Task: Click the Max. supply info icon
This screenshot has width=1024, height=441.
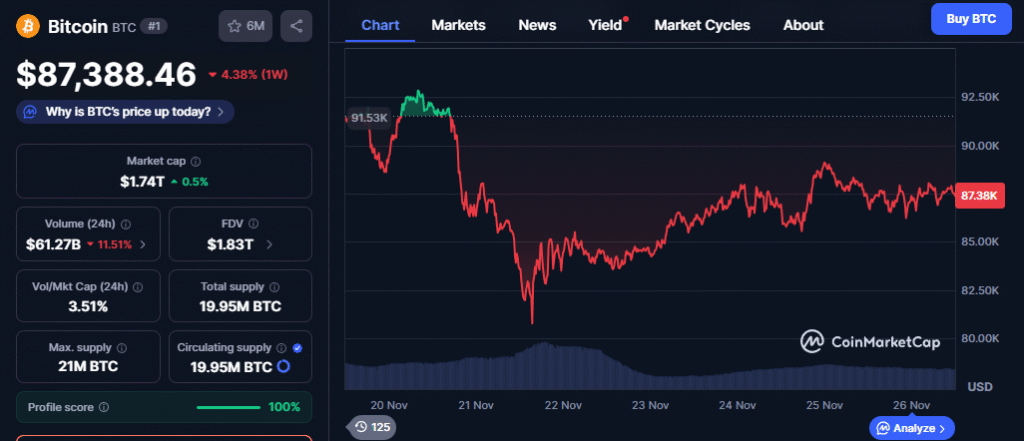Action: point(121,348)
